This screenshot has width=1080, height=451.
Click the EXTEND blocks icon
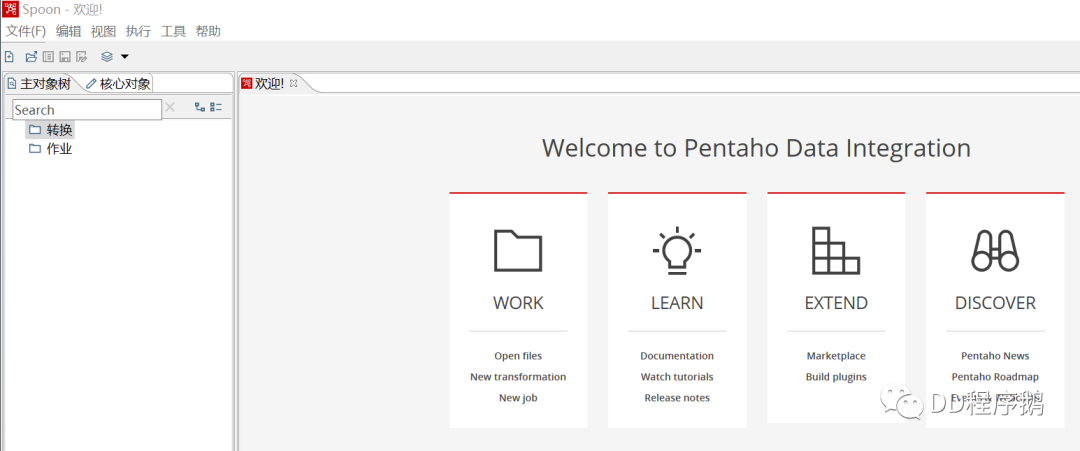coord(835,251)
